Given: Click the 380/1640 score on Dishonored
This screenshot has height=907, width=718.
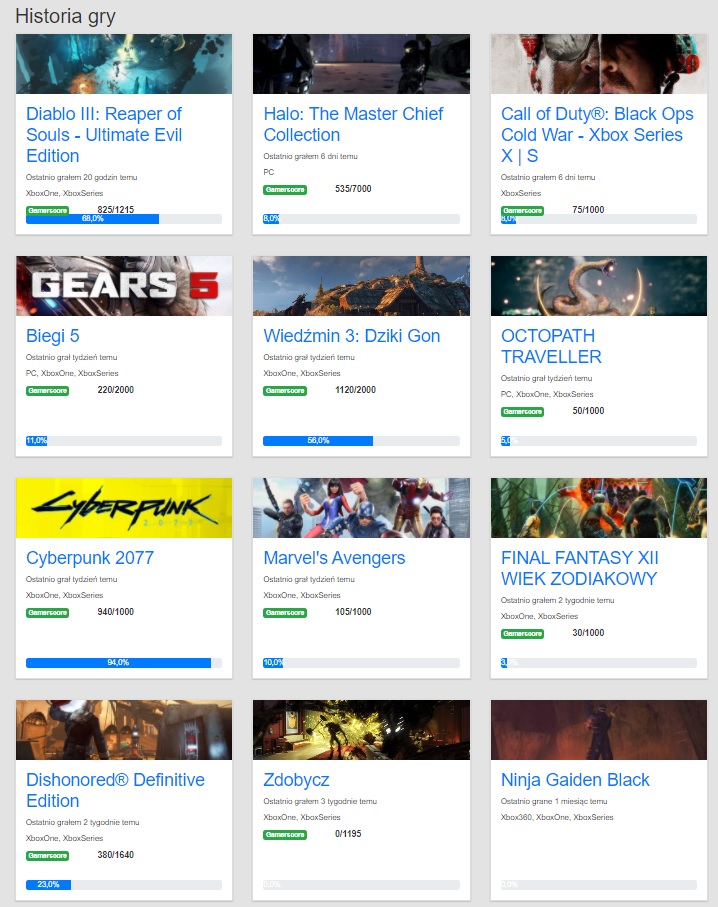Looking at the screenshot, I should click(116, 855).
